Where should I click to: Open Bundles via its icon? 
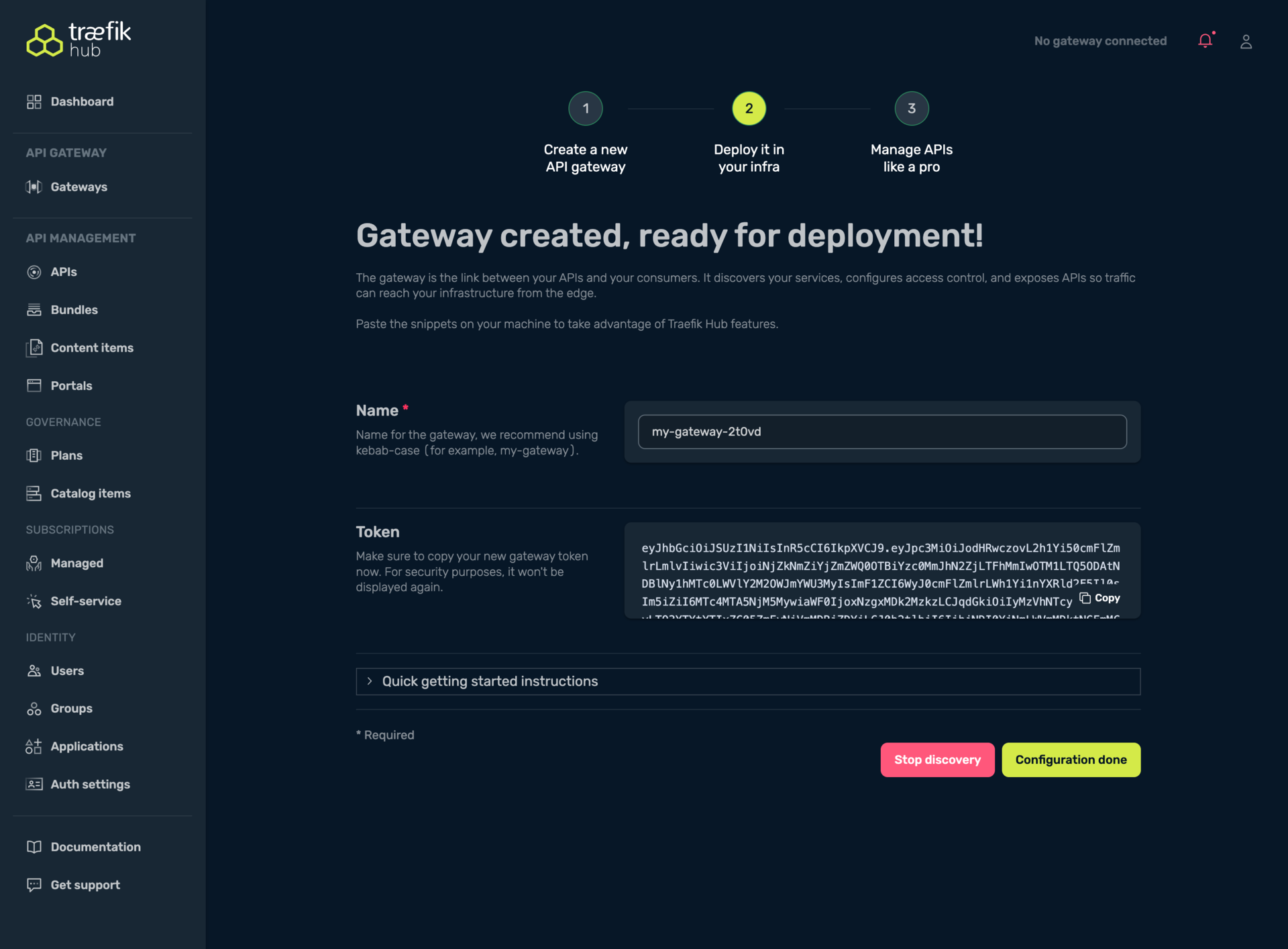click(34, 309)
